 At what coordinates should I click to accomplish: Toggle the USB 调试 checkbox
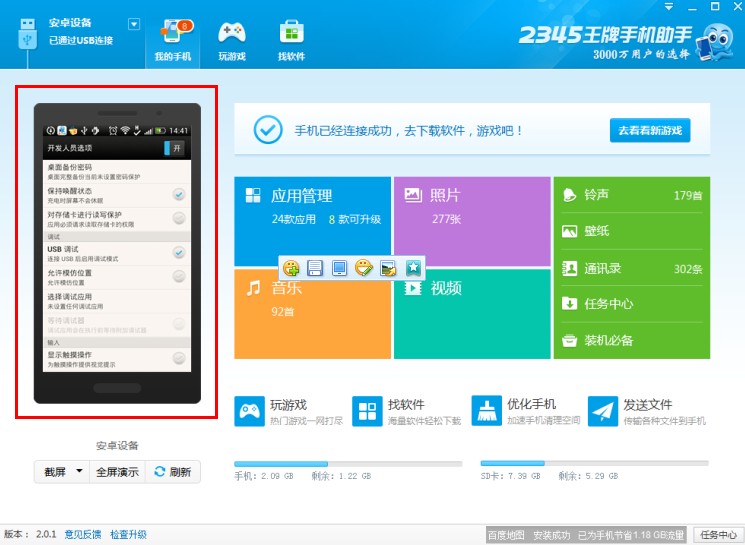click(x=179, y=253)
